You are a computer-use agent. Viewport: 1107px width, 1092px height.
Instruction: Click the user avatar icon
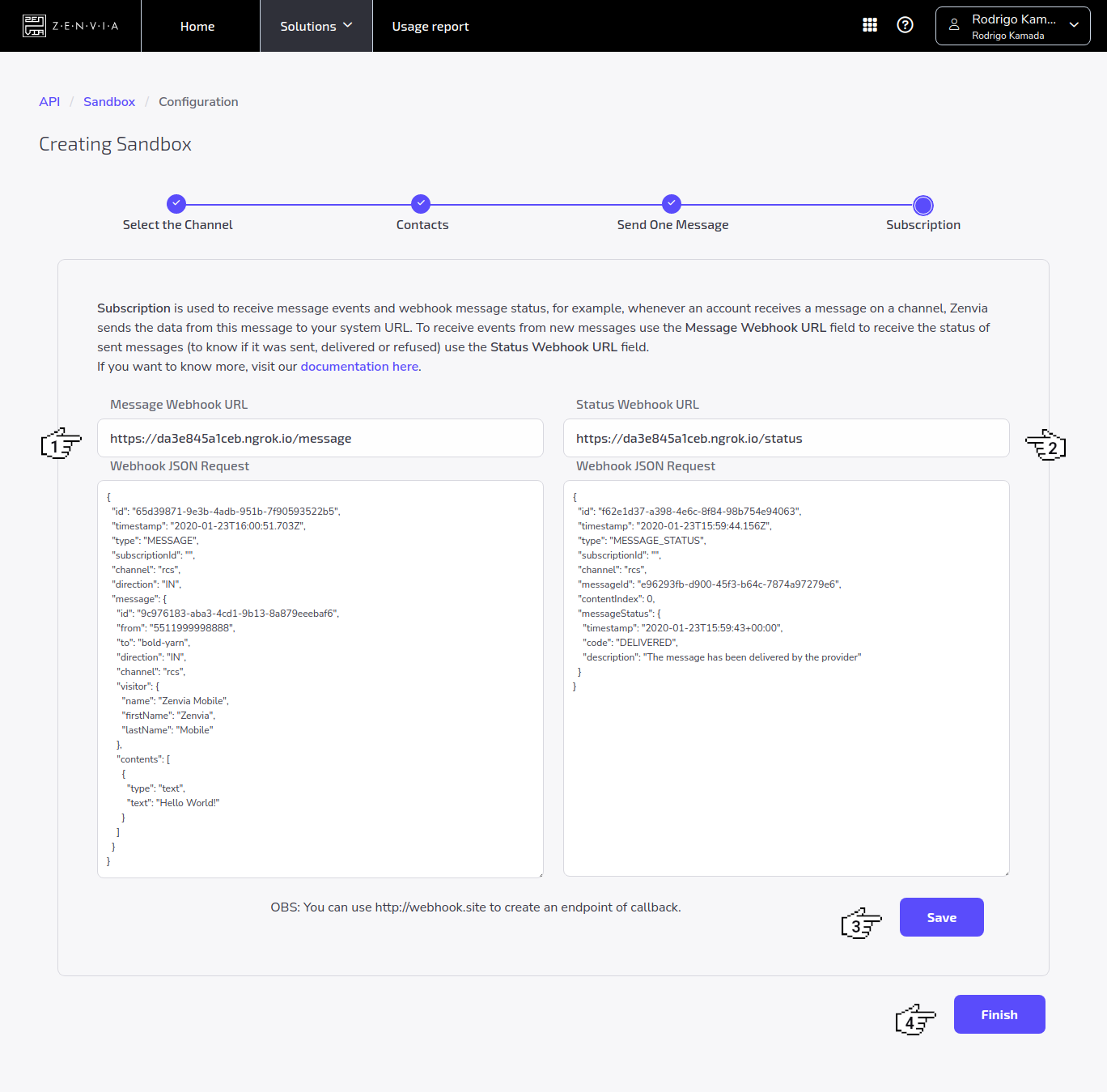point(954,25)
